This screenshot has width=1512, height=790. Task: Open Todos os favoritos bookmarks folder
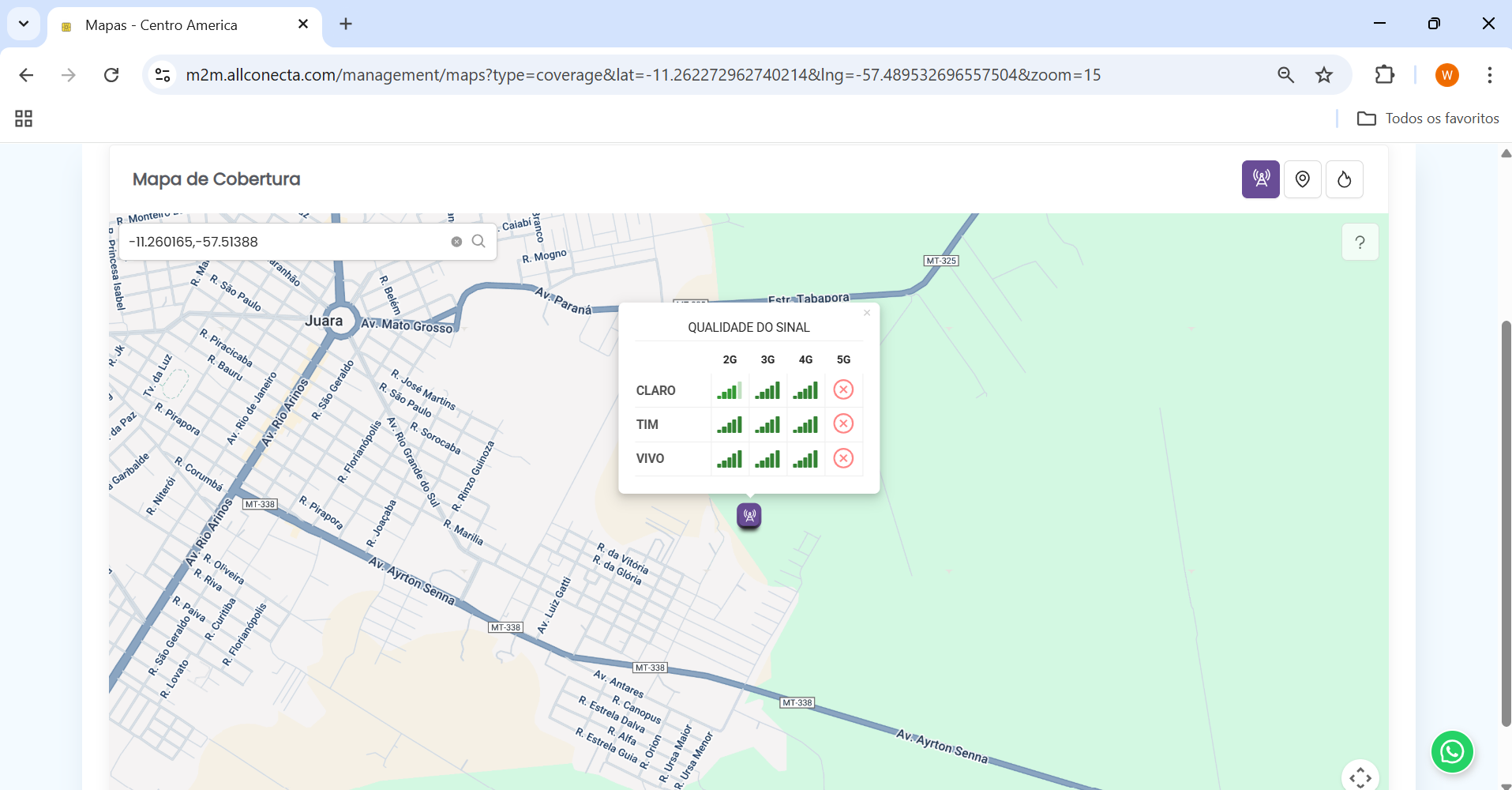(x=1428, y=118)
